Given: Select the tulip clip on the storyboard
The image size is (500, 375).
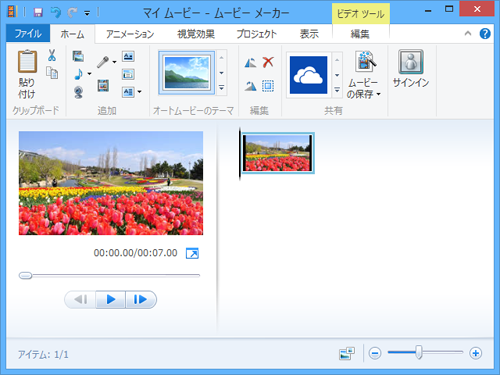Looking at the screenshot, I should [277, 153].
